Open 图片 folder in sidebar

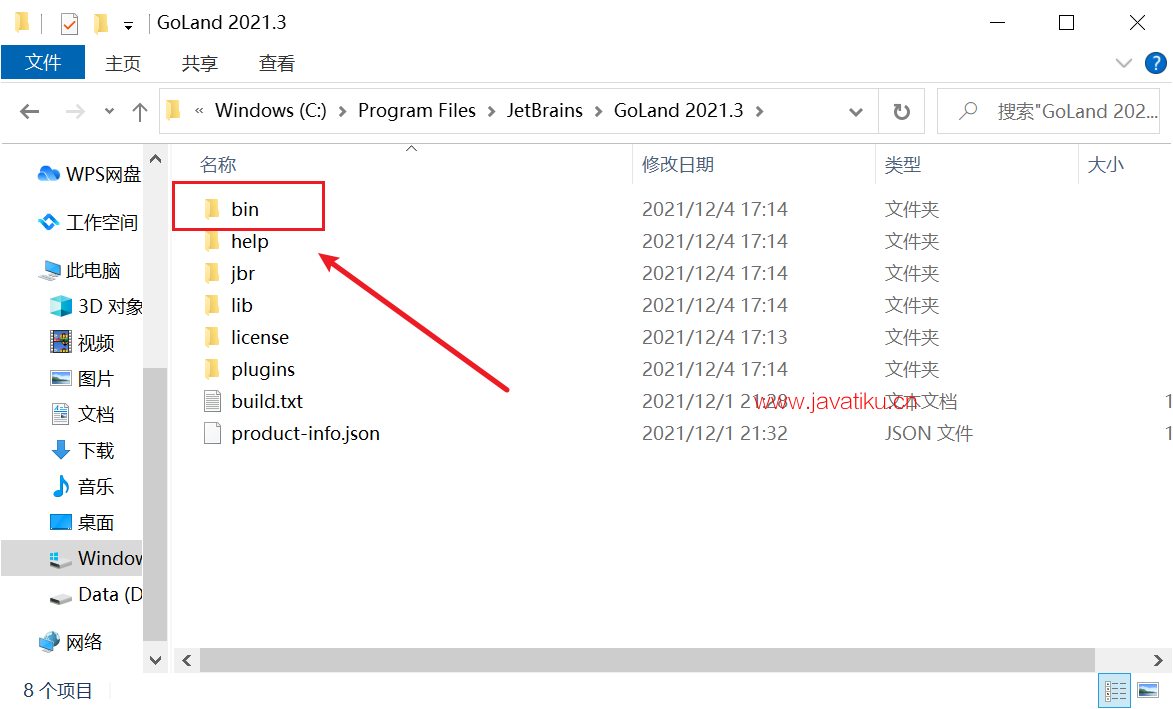click(82, 378)
